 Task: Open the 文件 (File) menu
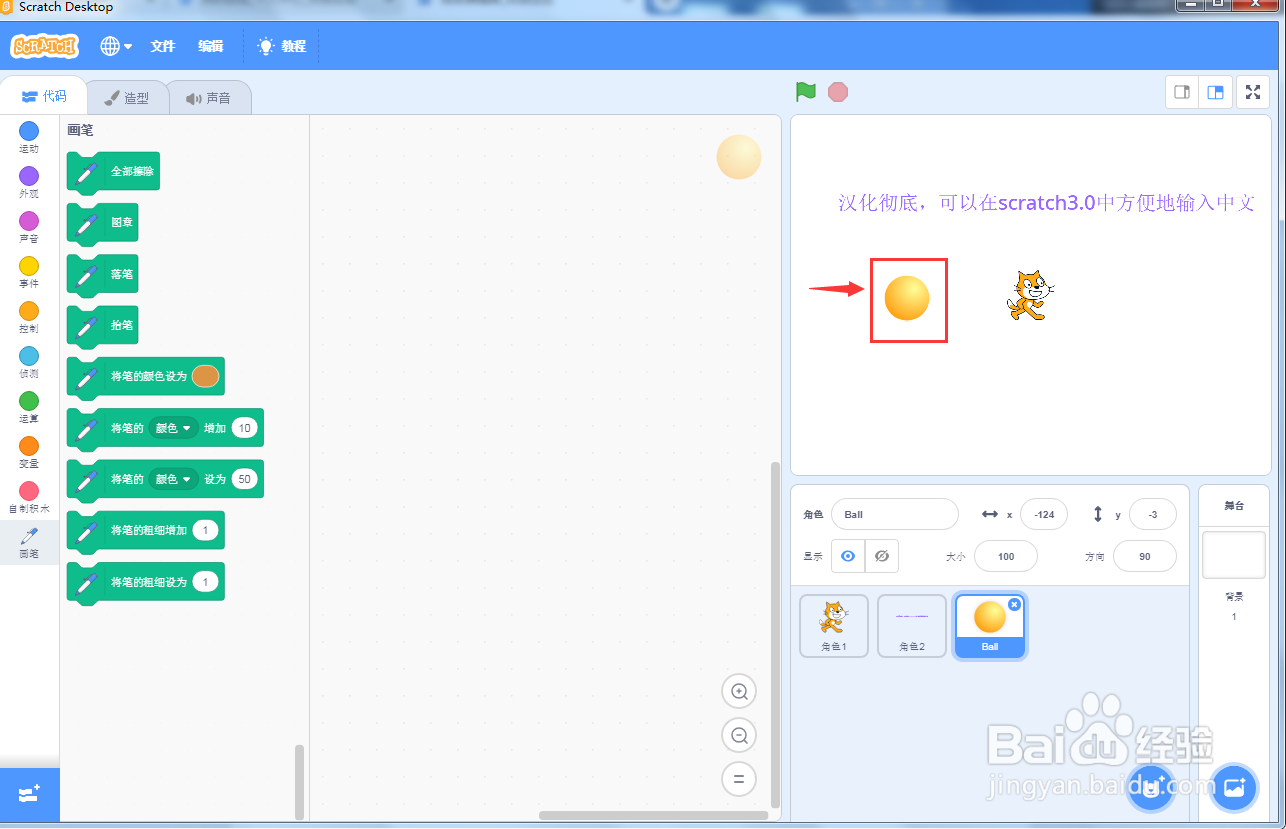[x=163, y=45]
